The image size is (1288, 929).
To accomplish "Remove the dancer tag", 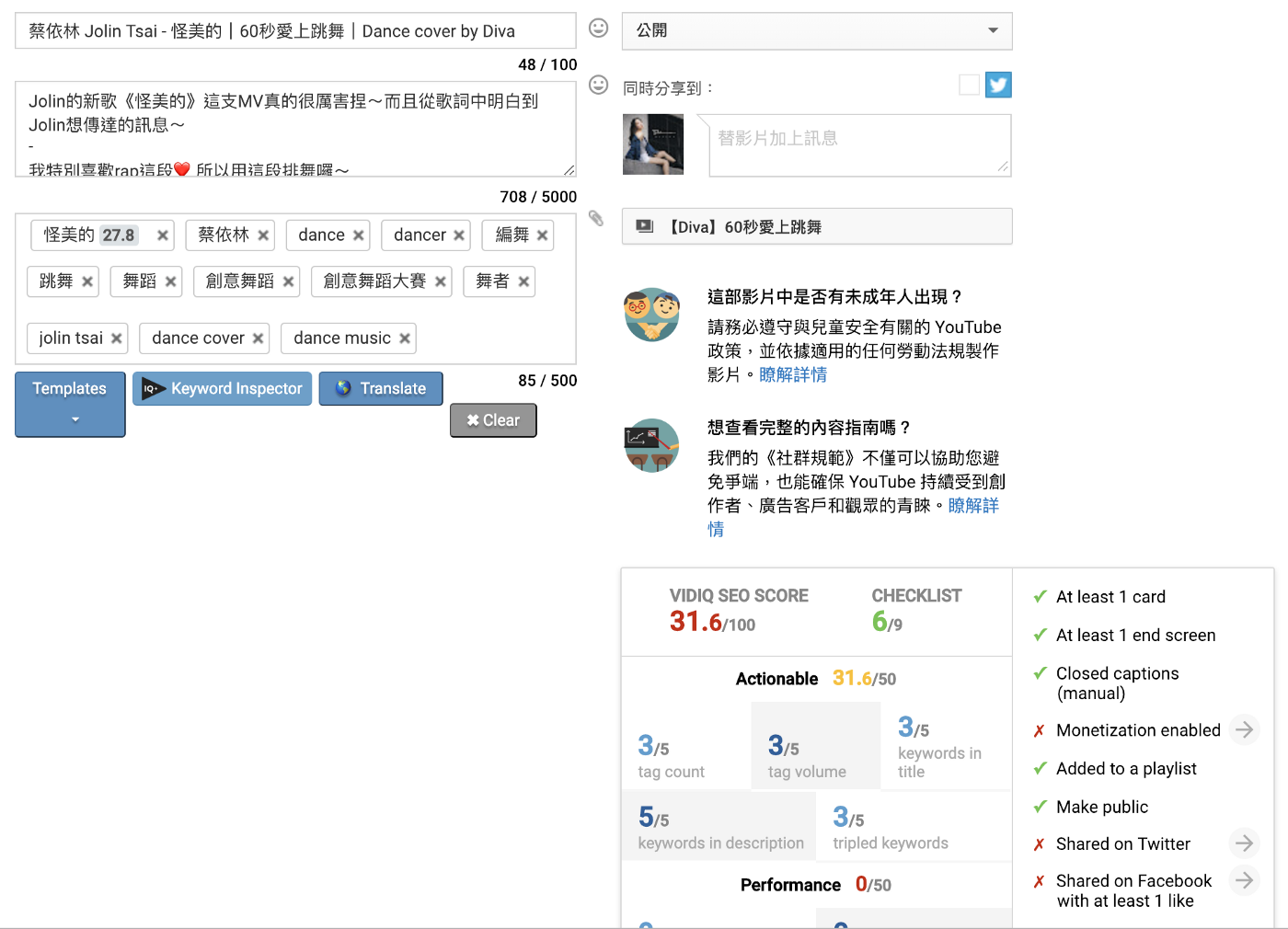I will point(459,235).
